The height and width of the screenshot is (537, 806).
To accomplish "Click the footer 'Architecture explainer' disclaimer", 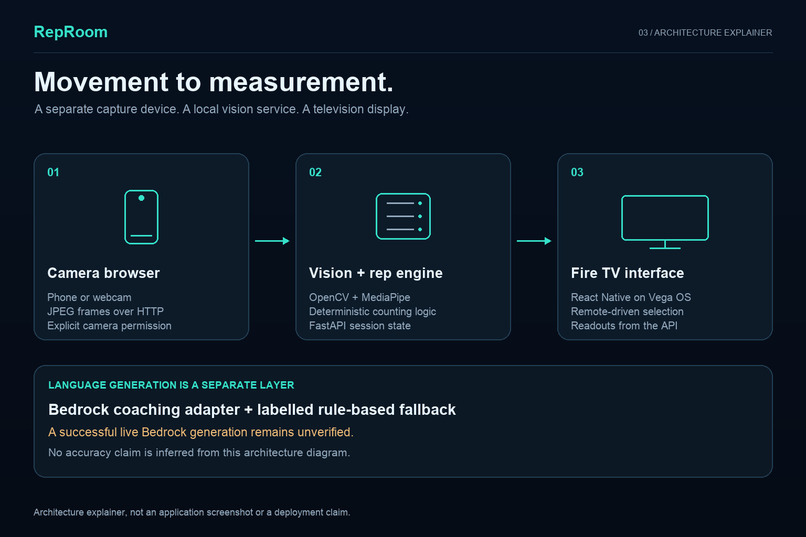I will click(192, 512).
